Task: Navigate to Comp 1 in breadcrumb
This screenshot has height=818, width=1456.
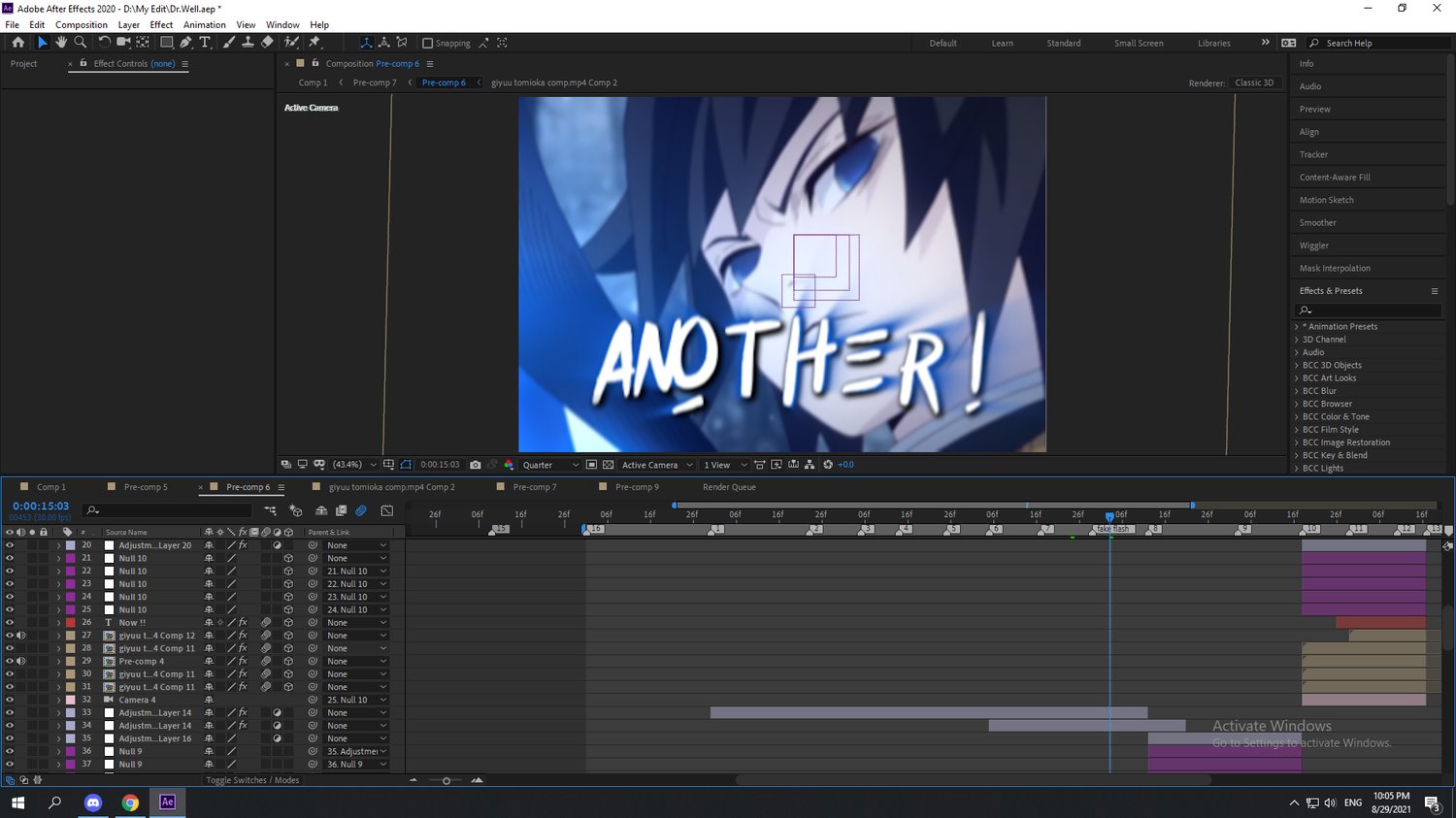Action: pos(313,82)
